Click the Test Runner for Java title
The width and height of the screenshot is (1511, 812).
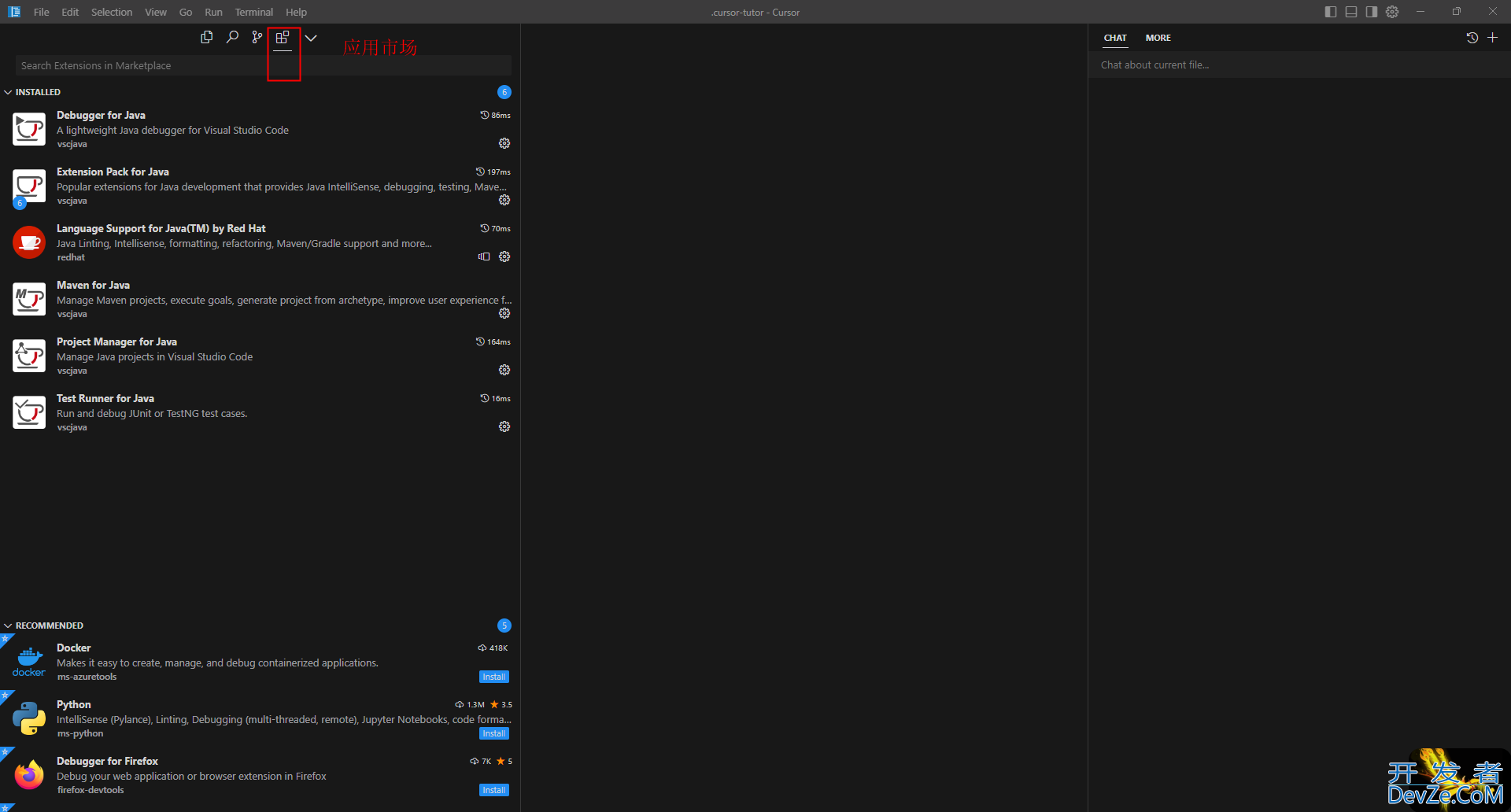105,398
